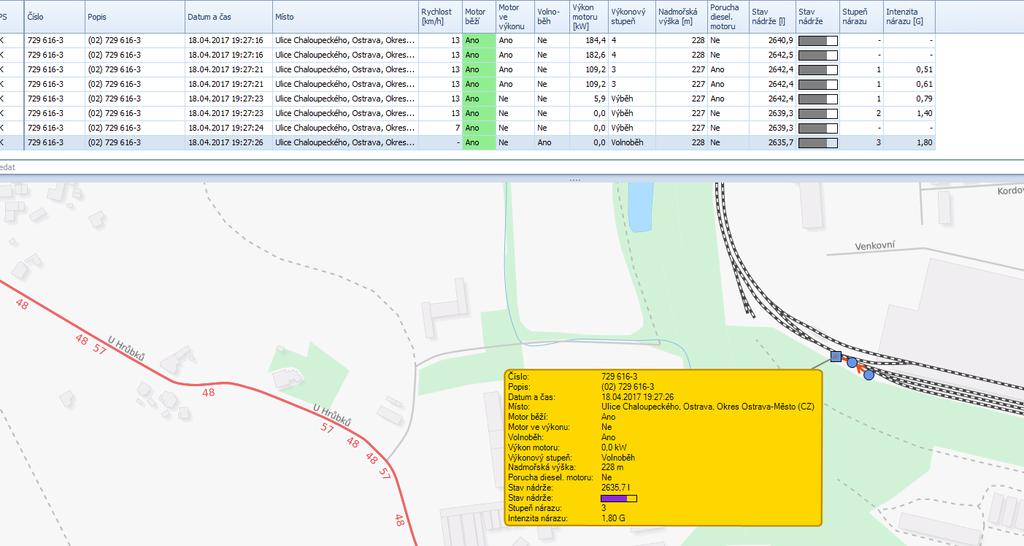Viewport: 1024px width, 546px height.
Task: Select the table cell with intensity 1,80
Action: (909, 142)
